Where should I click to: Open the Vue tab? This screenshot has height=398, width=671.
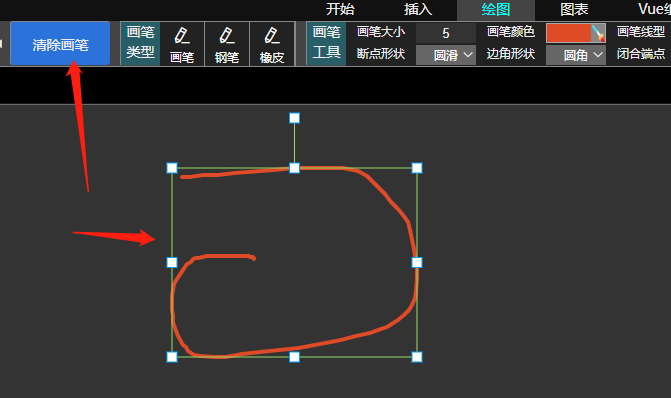pyautogui.click(x=654, y=9)
